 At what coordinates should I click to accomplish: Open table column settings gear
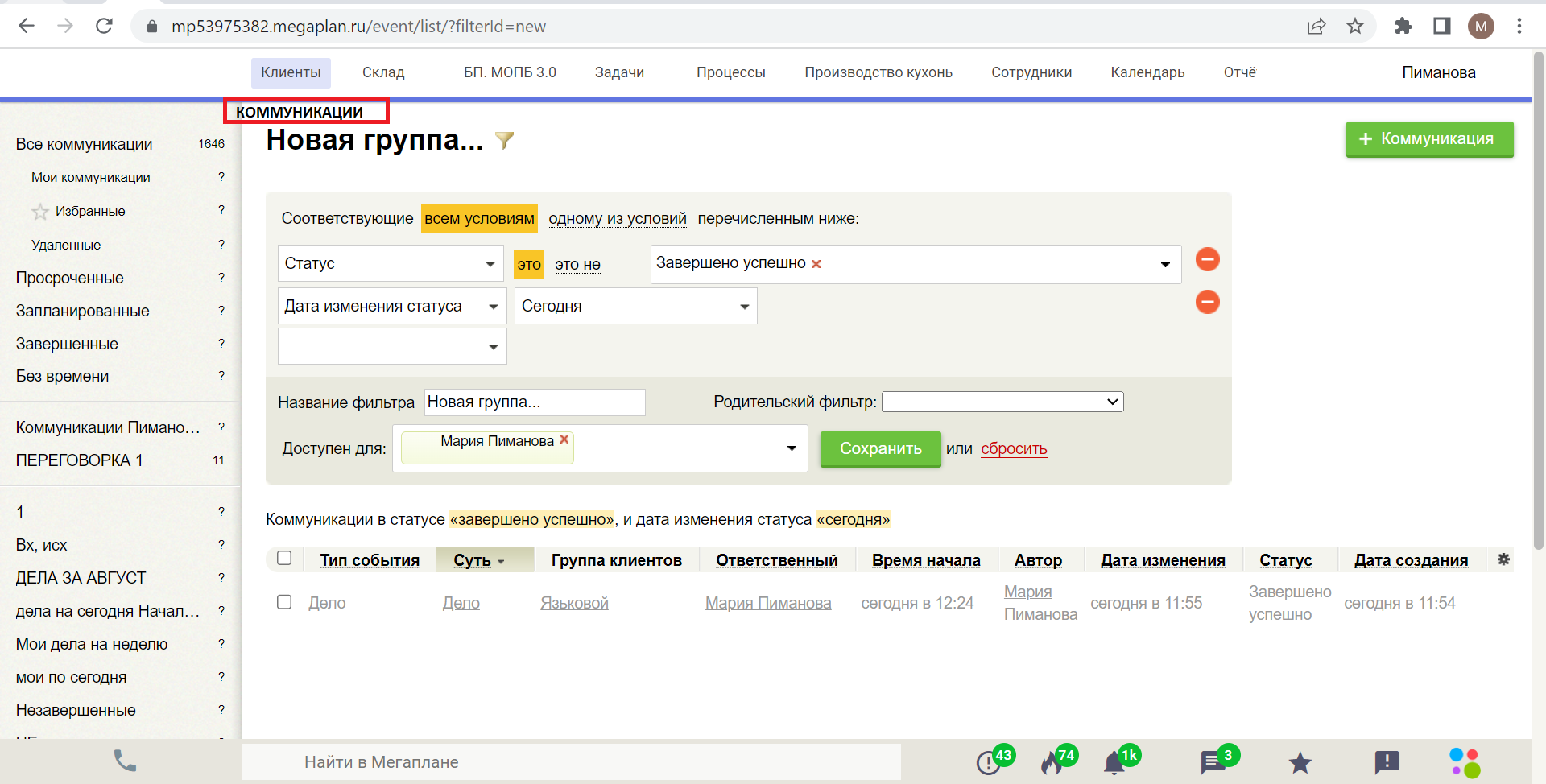(x=1503, y=559)
